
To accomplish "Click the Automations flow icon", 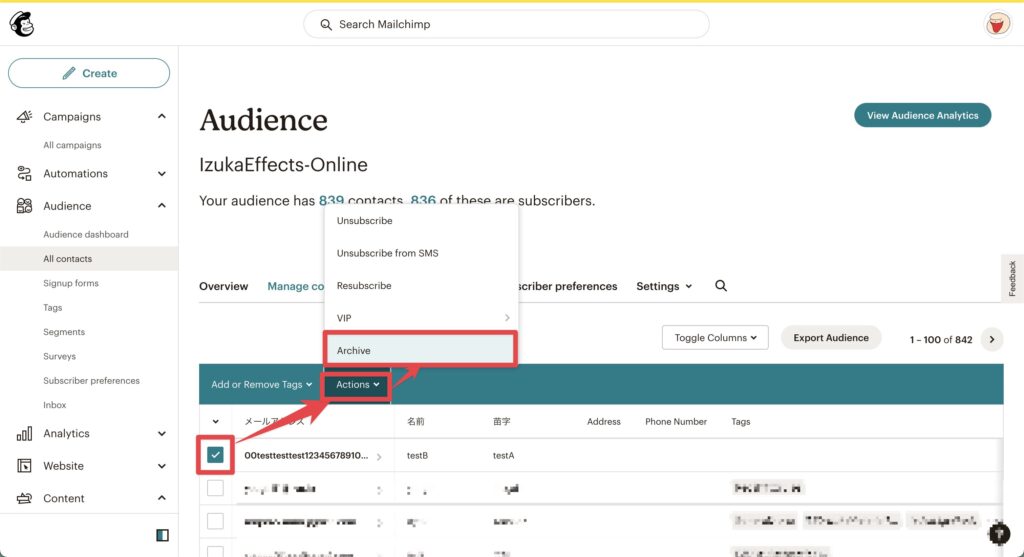I will (x=24, y=173).
